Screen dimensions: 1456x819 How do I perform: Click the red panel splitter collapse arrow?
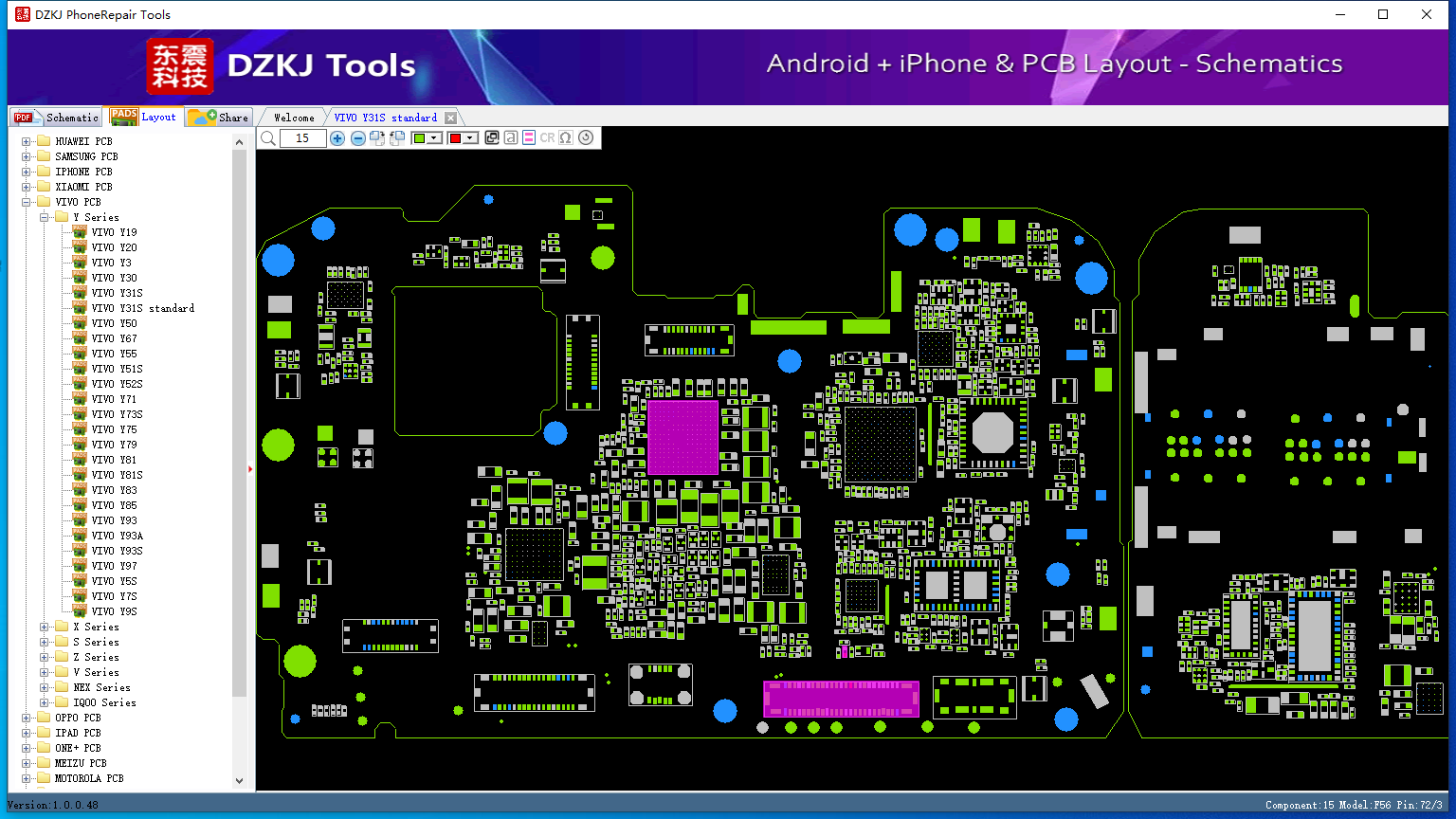pos(251,468)
